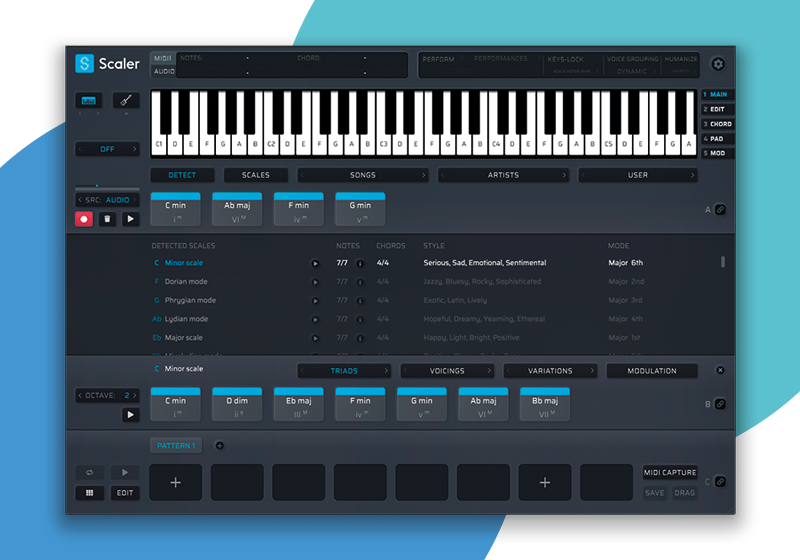Toggle loop in pattern section
Image resolution: width=800 pixels, height=560 pixels.
tap(90, 473)
